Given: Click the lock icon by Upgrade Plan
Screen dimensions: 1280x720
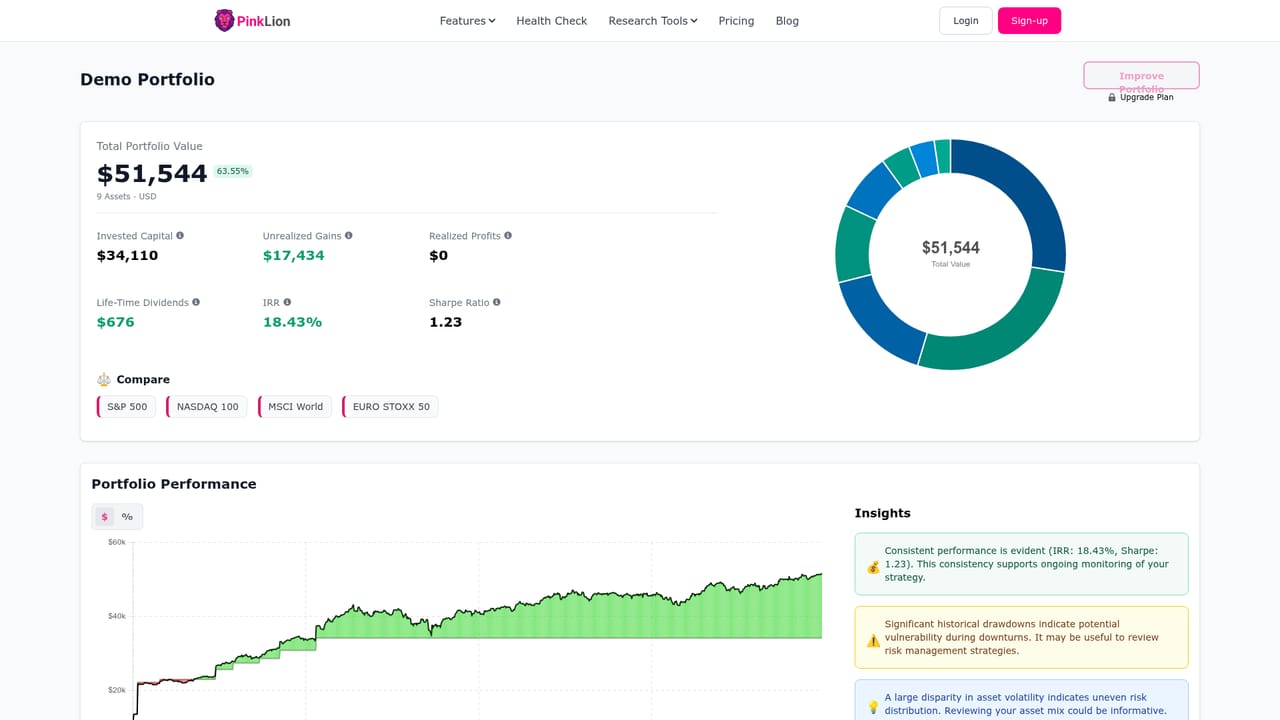Looking at the screenshot, I should coord(1112,97).
